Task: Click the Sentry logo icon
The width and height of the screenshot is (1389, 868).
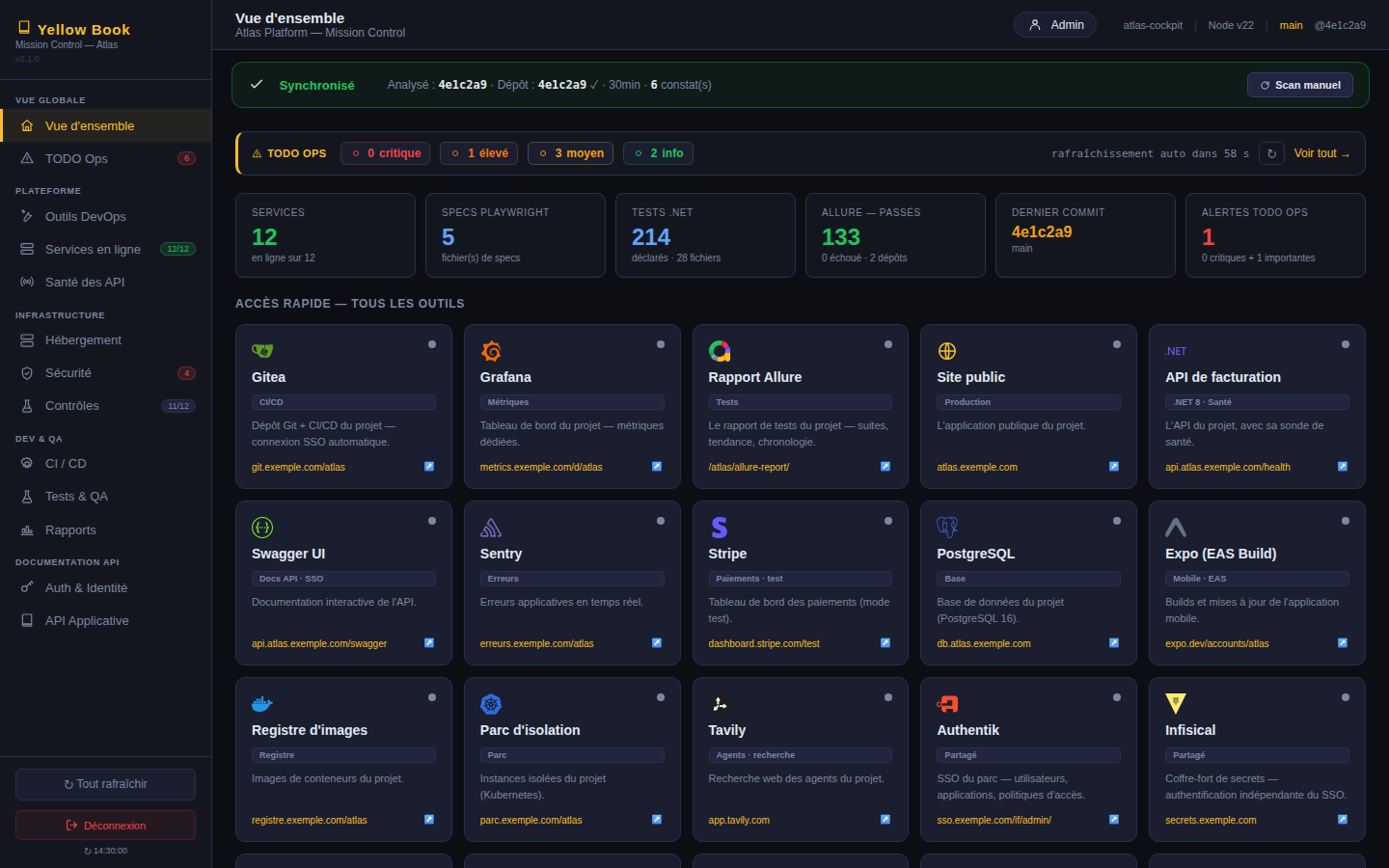Action: click(x=491, y=528)
